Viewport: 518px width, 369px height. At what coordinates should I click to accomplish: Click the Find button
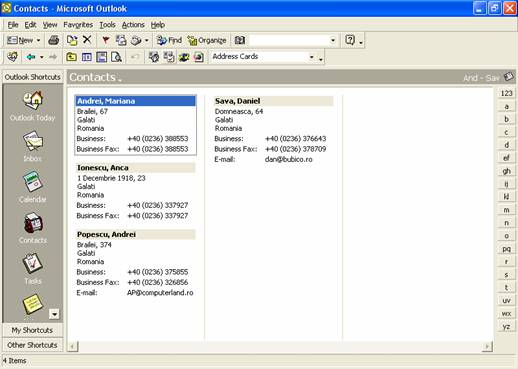point(169,40)
